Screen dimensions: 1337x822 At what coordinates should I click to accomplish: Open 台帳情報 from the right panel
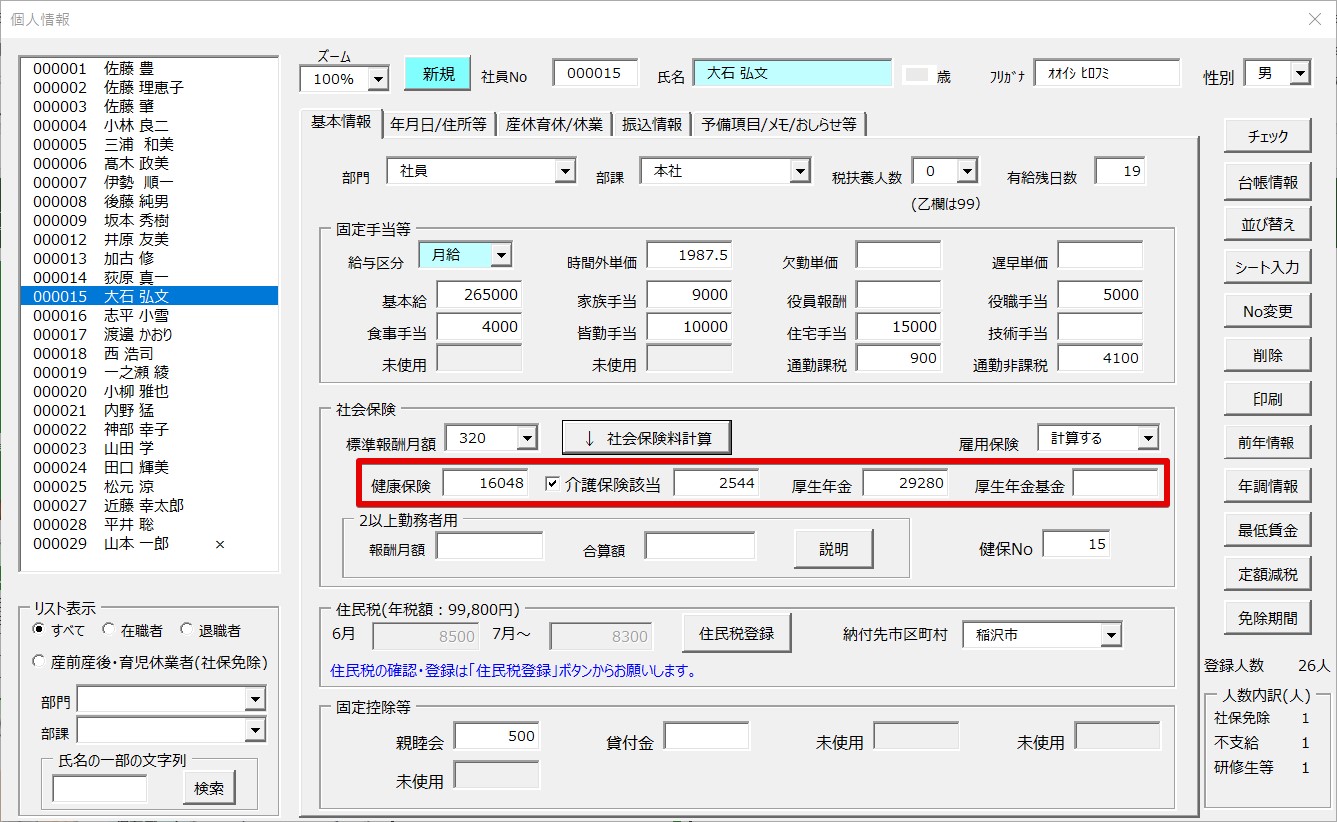coord(1267,182)
